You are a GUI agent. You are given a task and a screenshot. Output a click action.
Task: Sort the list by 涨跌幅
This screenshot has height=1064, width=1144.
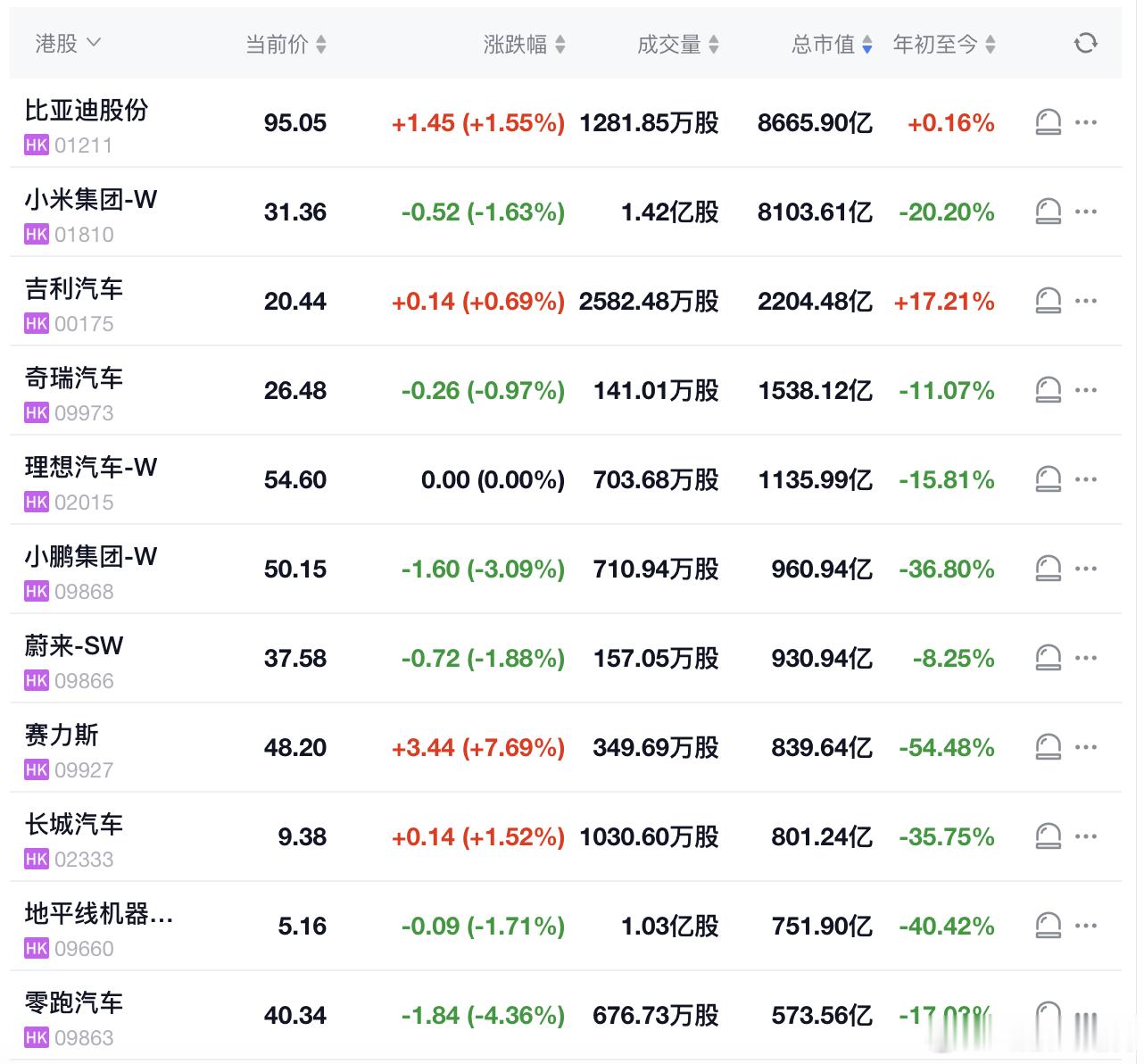(x=525, y=44)
